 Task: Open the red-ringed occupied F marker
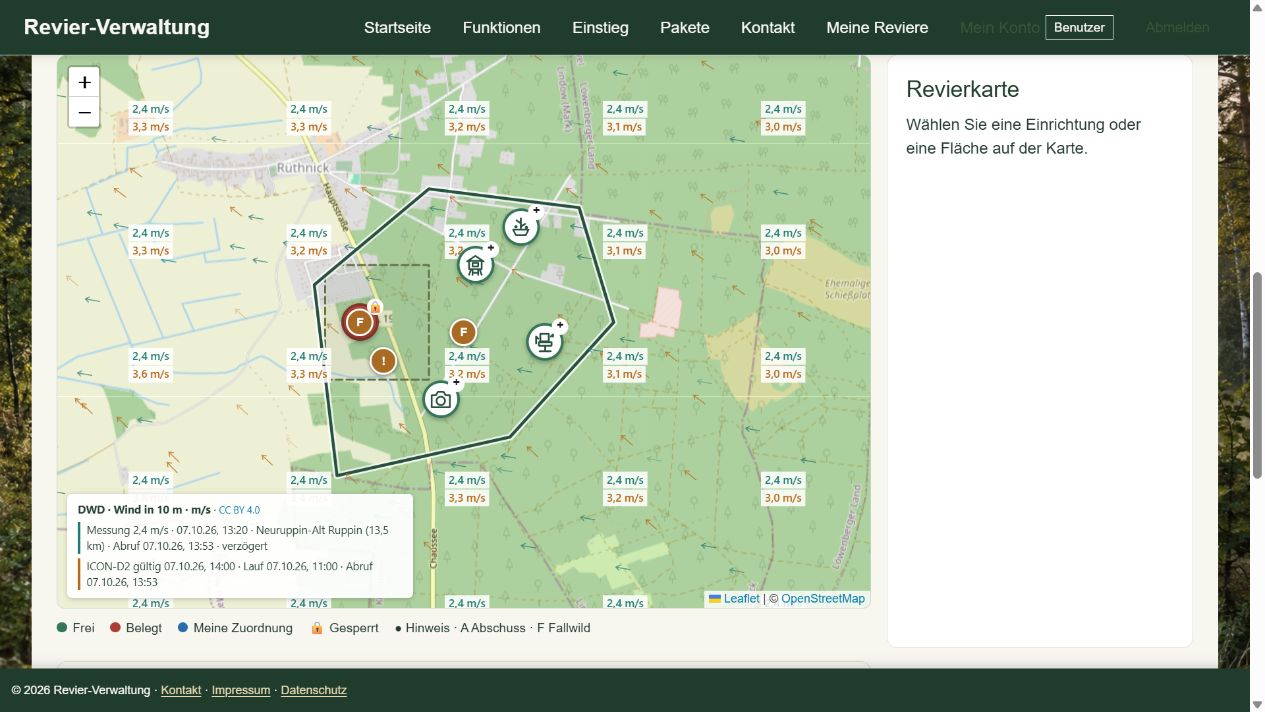pyautogui.click(x=359, y=322)
